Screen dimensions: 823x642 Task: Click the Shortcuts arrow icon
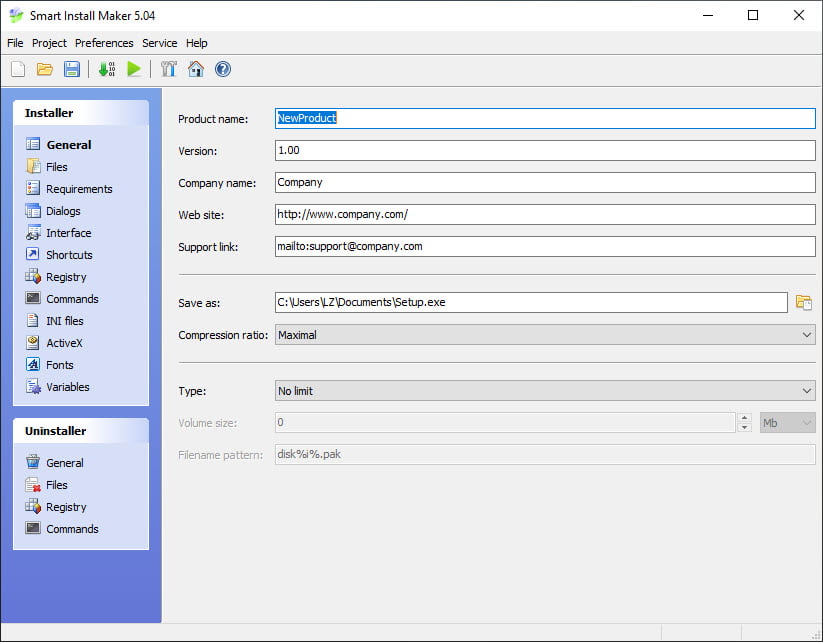(33, 254)
